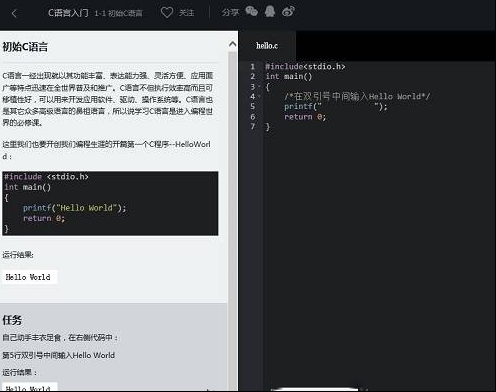Image resolution: width=496 pixels, height=392 pixels.
Task: Fold comment block at line 4
Action: click(x=259, y=96)
